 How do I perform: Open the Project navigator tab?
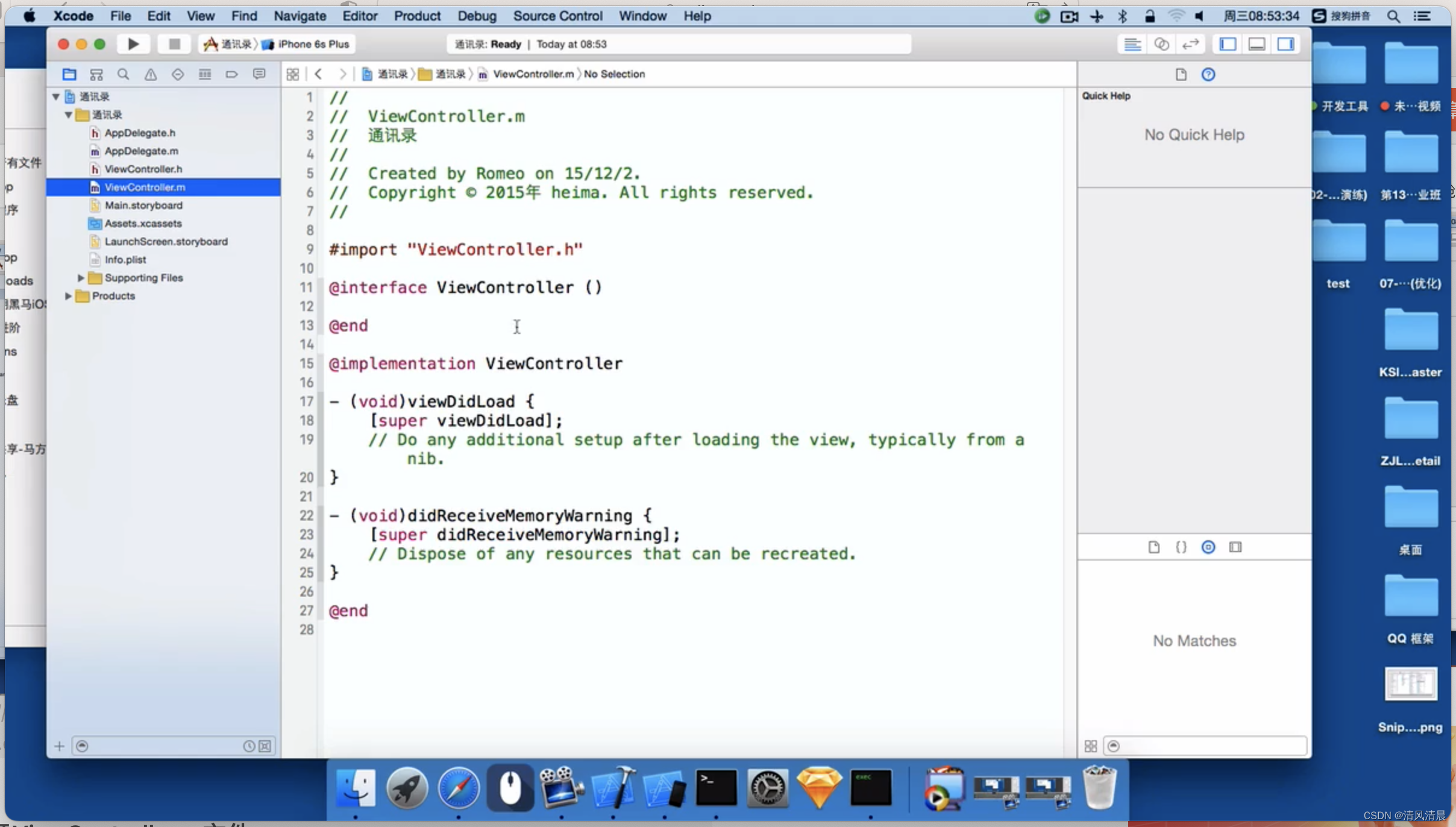[69, 74]
